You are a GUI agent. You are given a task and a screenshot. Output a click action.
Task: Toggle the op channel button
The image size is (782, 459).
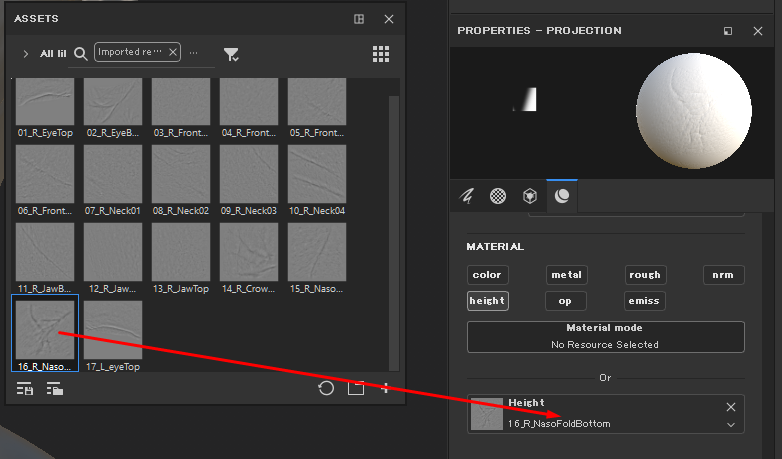566,301
